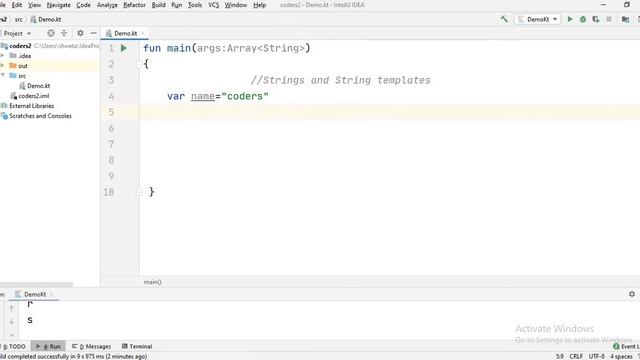The image size is (640, 360).
Task: Close the Demo.kt editor tab
Action: point(142,33)
